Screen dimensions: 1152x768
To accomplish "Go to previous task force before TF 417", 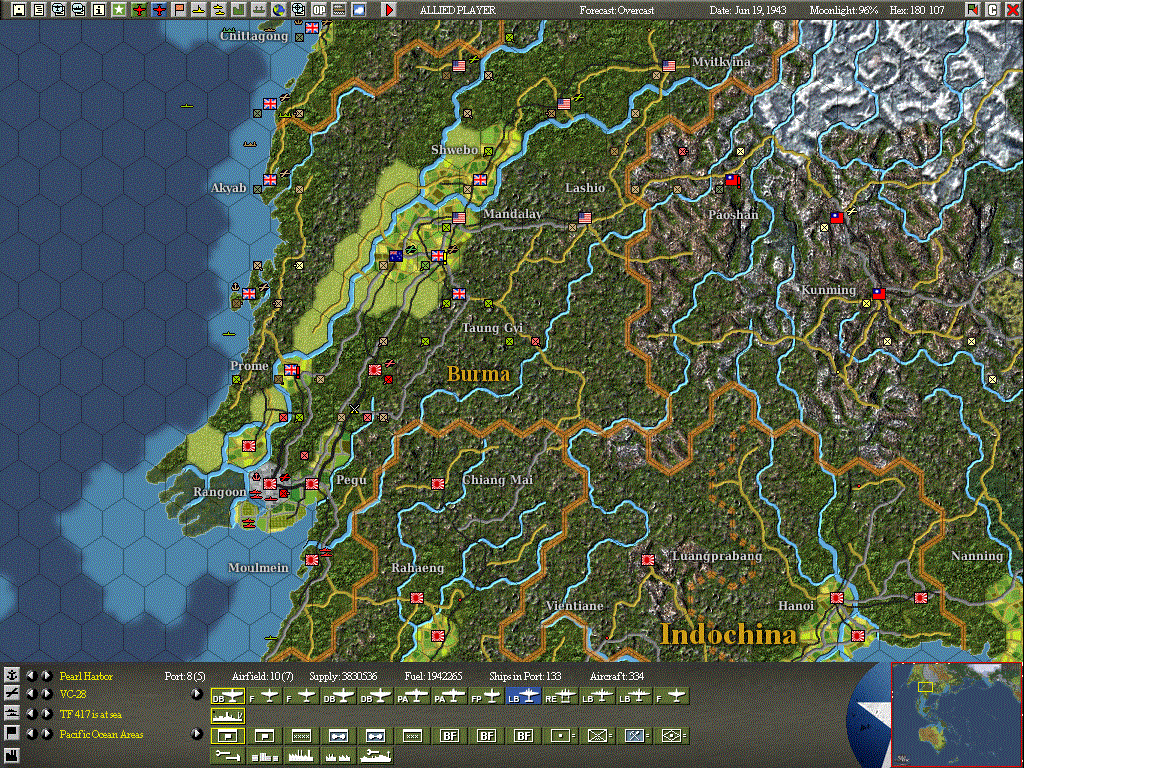I will (x=31, y=714).
